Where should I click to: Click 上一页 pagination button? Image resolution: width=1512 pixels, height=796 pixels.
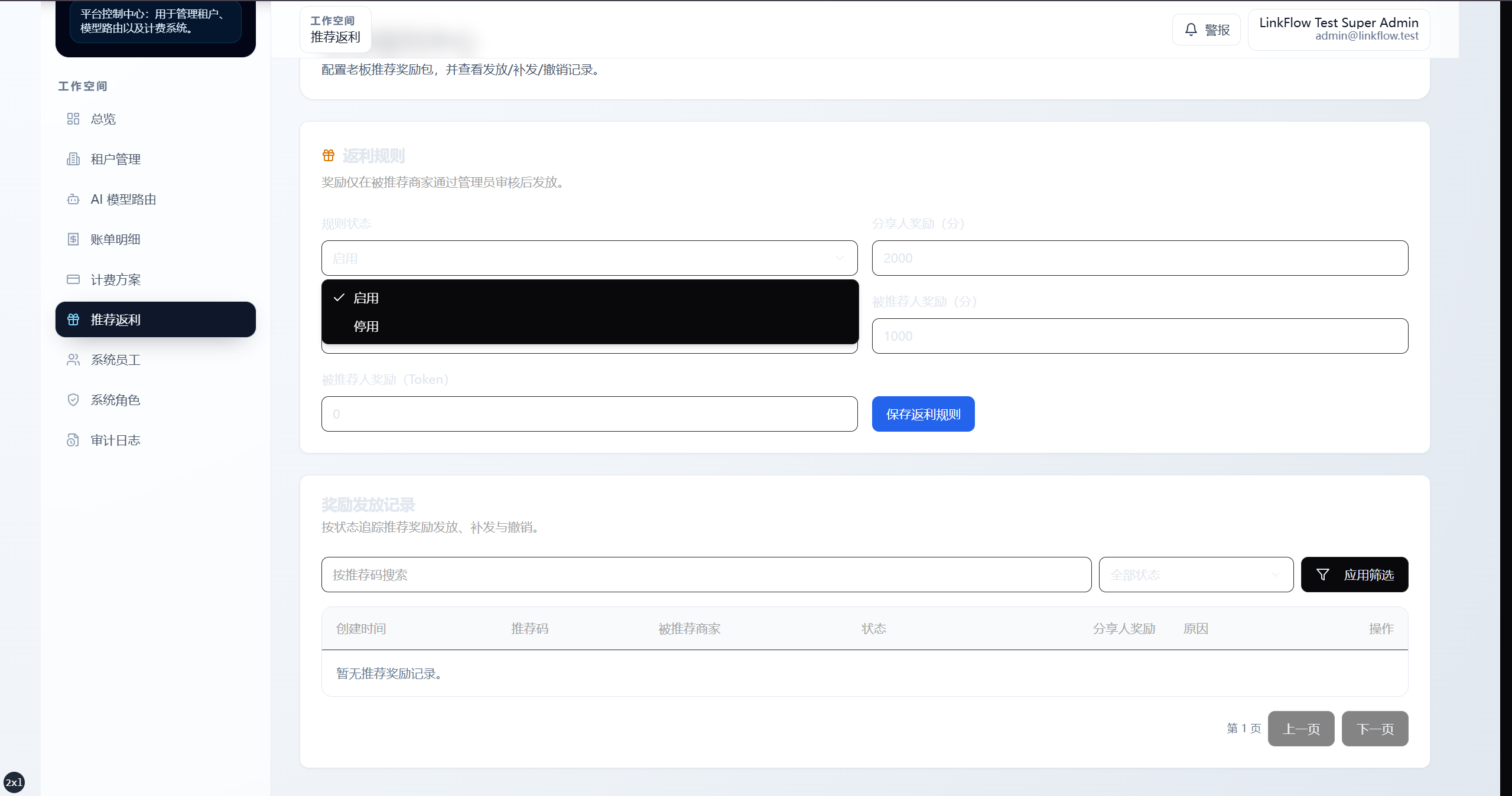tap(1301, 729)
